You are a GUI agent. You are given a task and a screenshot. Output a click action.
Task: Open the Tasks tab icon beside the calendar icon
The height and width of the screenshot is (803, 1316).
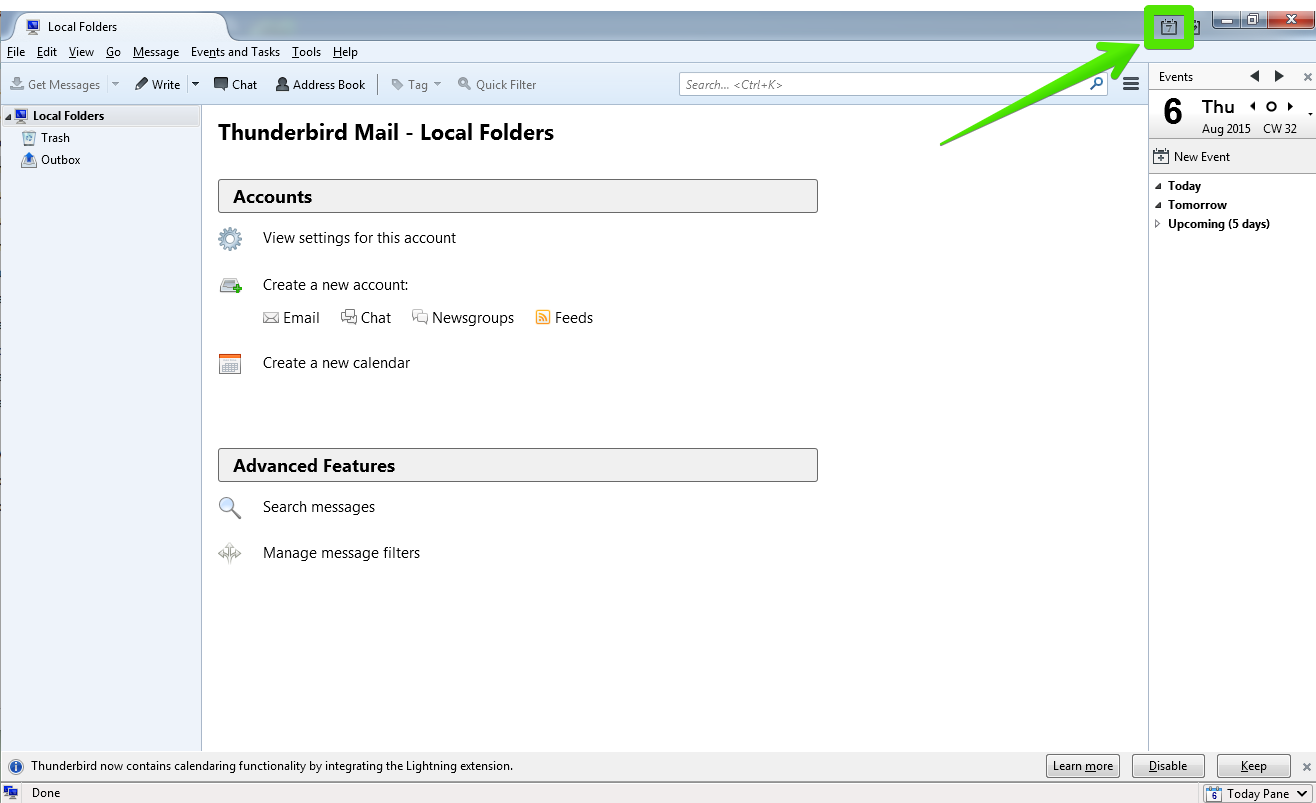point(1195,27)
